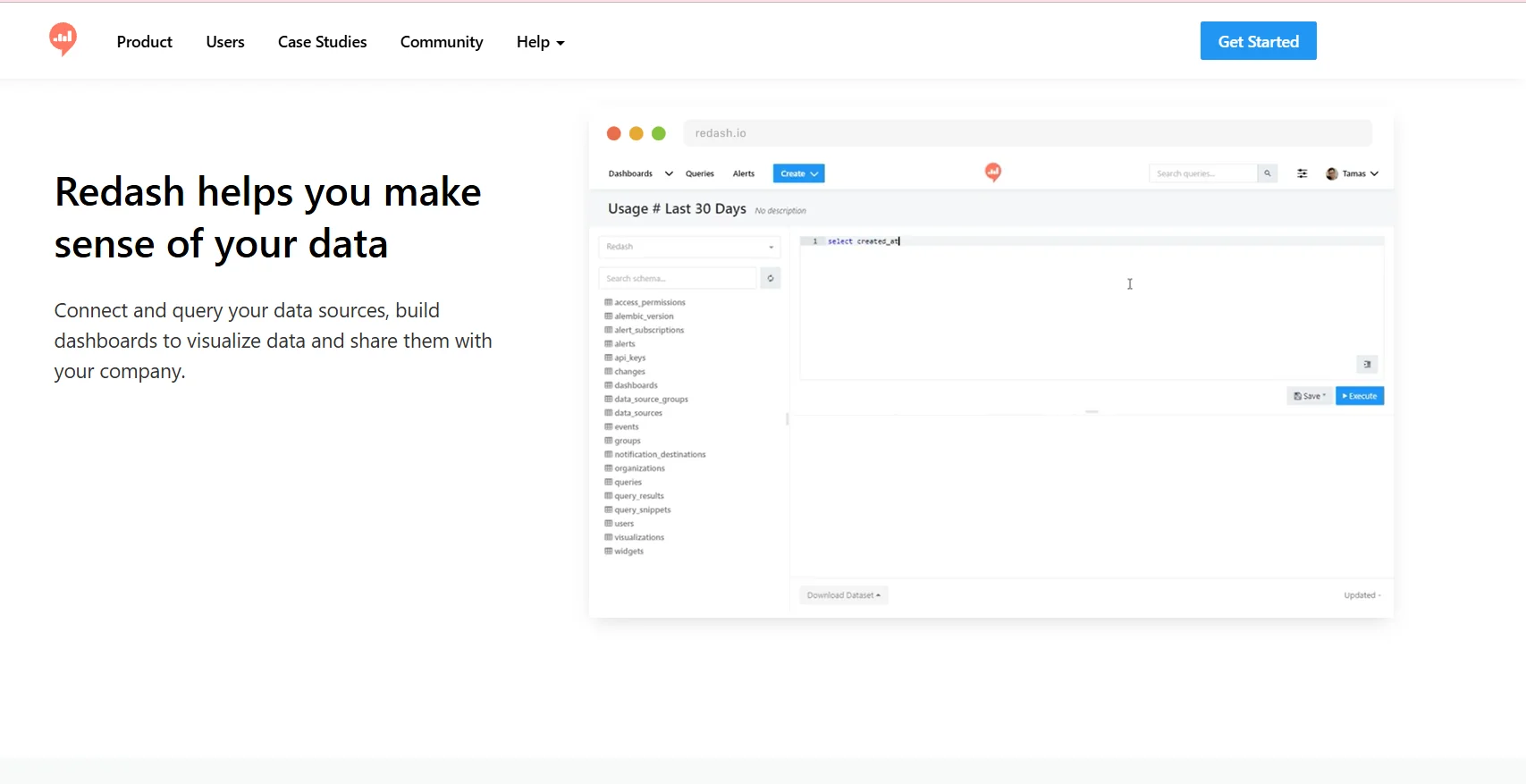Open the Create dropdown button
The width and height of the screenshot is (1526, 784).
(798, 173)
